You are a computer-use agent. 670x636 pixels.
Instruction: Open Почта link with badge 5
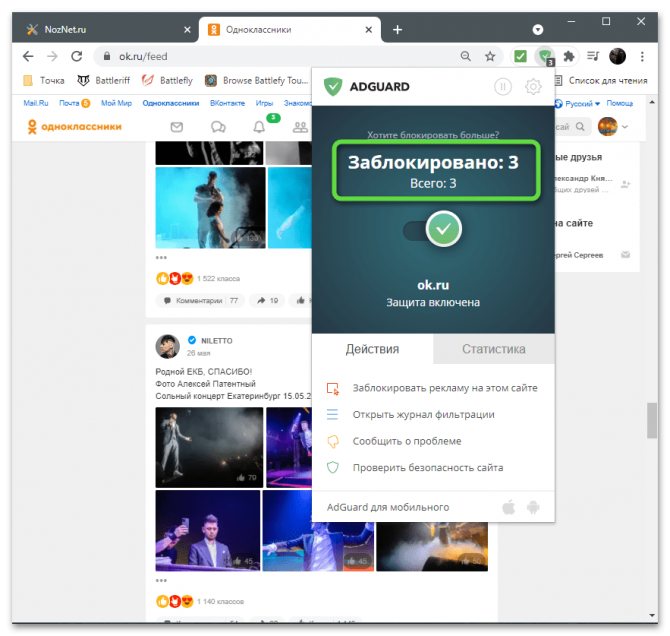pos(74,103)
